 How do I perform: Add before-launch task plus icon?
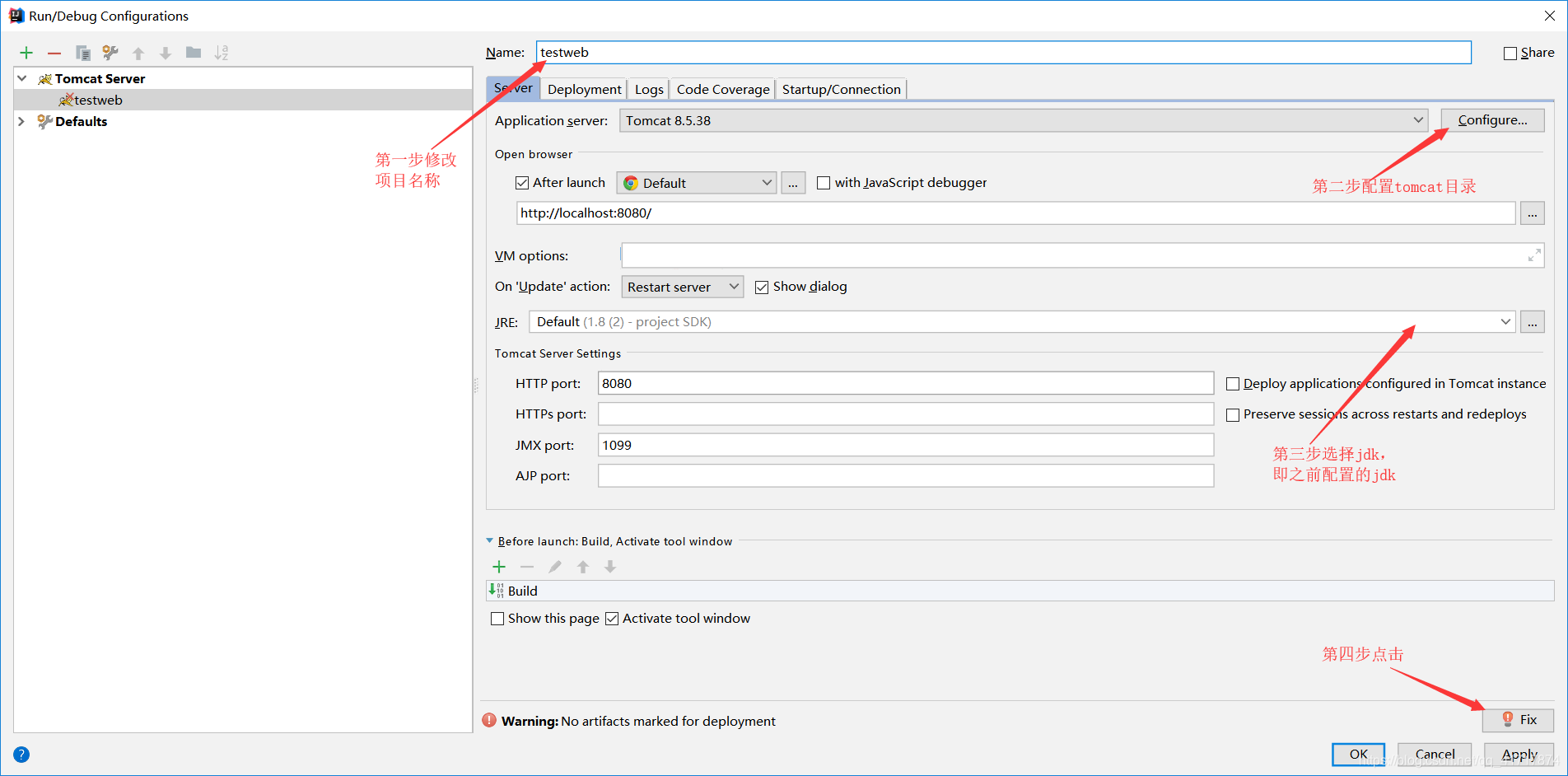tap(499, 567)
